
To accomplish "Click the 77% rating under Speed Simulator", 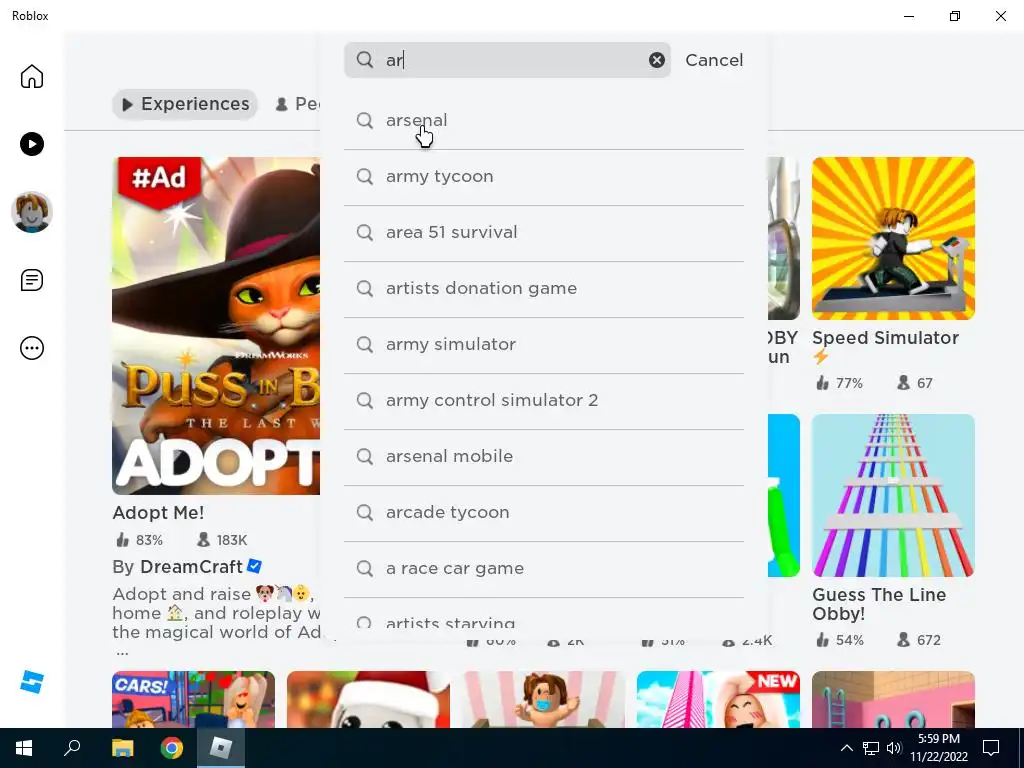I will pyautogui.click(x=839, y=383).
